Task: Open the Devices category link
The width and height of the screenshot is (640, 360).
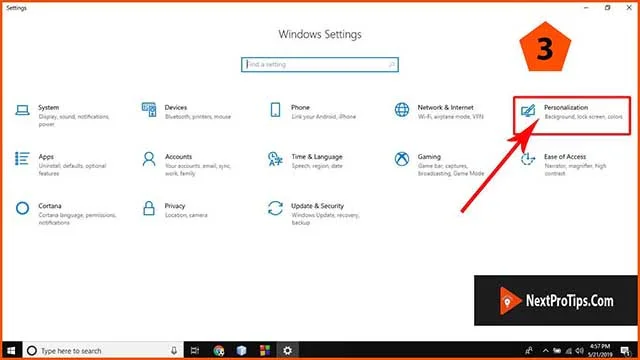Action: (x=176, y=107)
